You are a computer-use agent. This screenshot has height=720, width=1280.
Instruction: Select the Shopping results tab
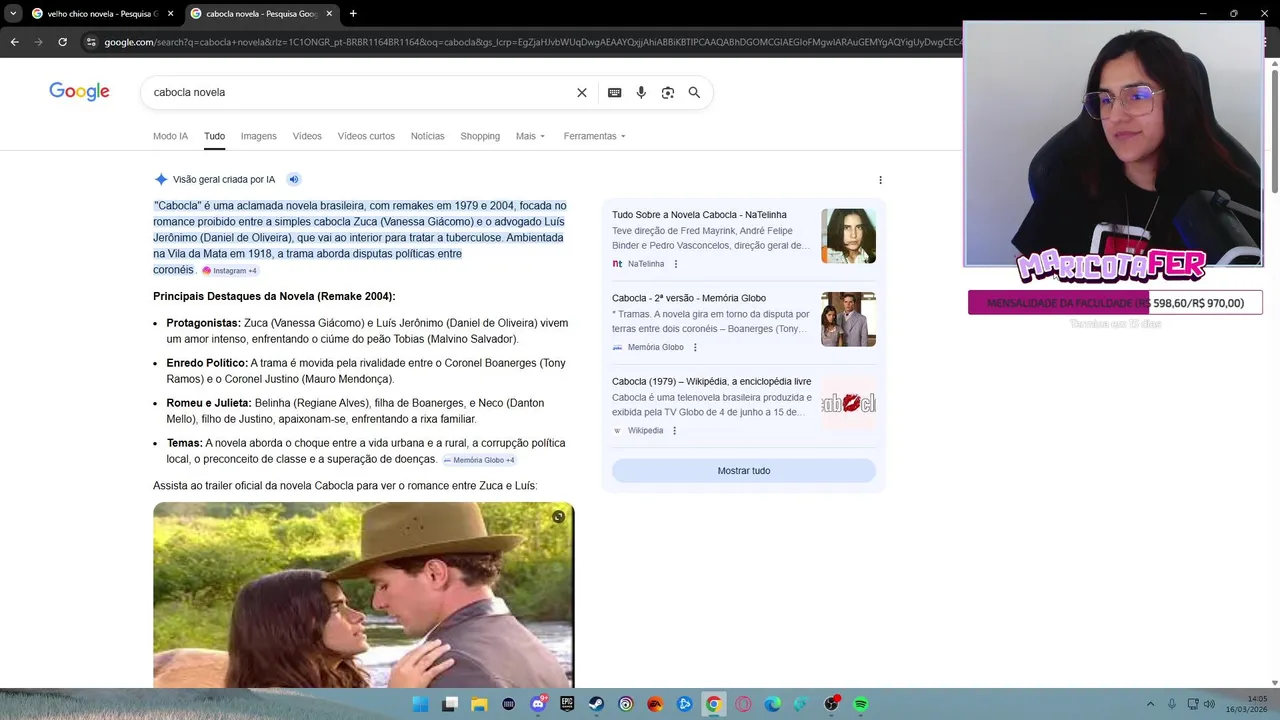(480, 136)
